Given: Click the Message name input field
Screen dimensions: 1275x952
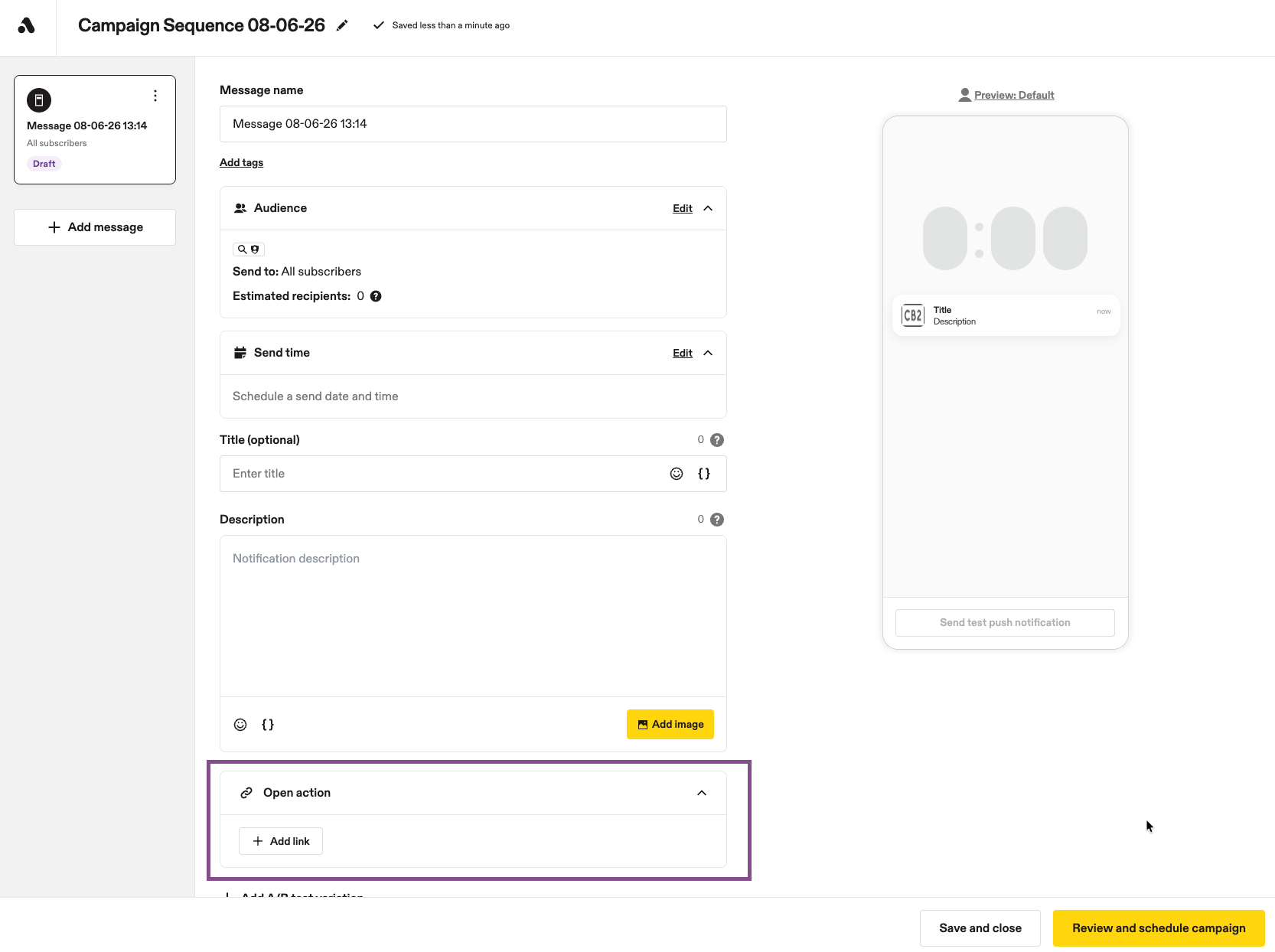Looking at the screenshot, I should click(x=473, y=124).
